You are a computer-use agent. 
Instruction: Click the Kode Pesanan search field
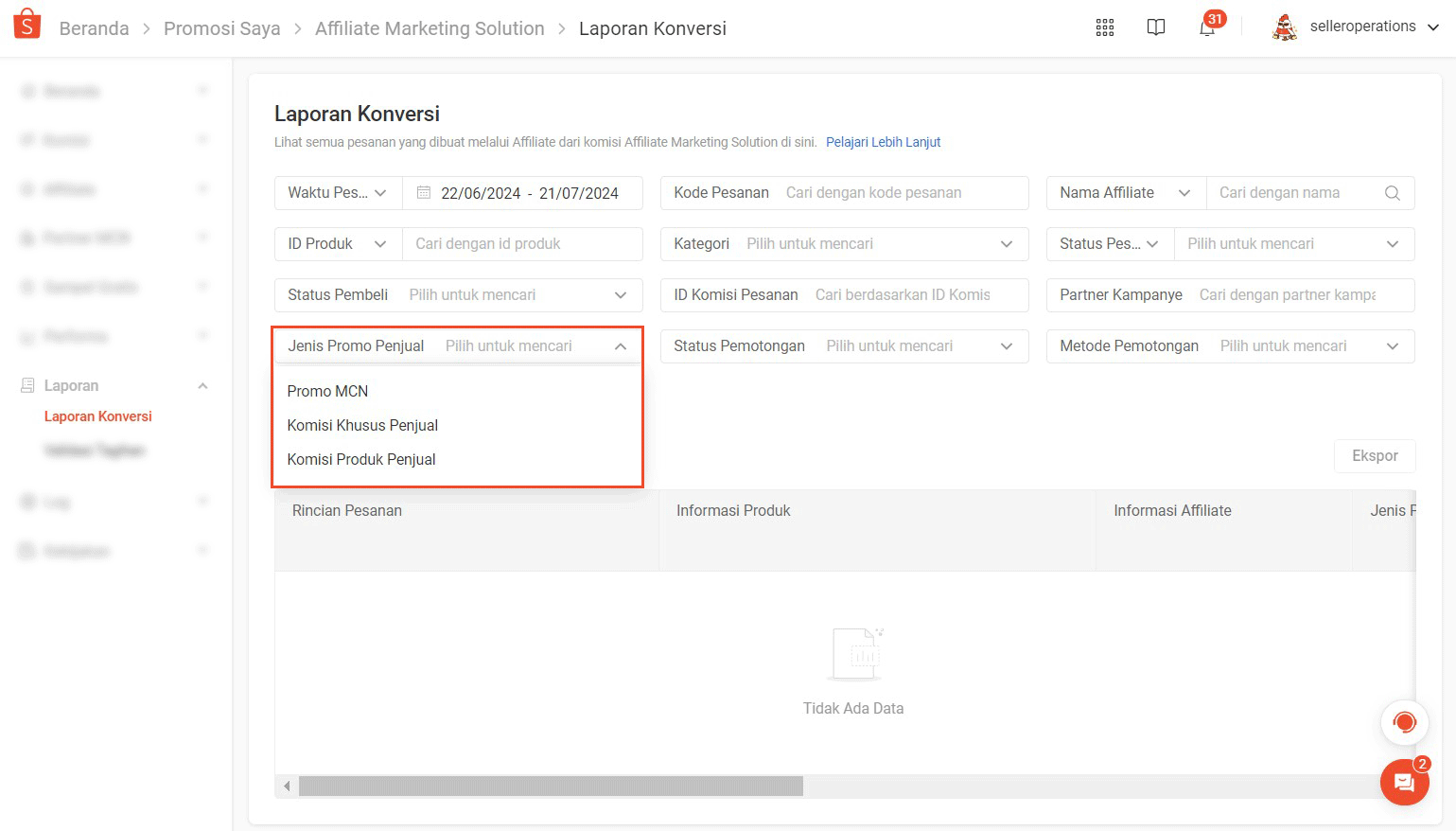[x=899, y=193]
